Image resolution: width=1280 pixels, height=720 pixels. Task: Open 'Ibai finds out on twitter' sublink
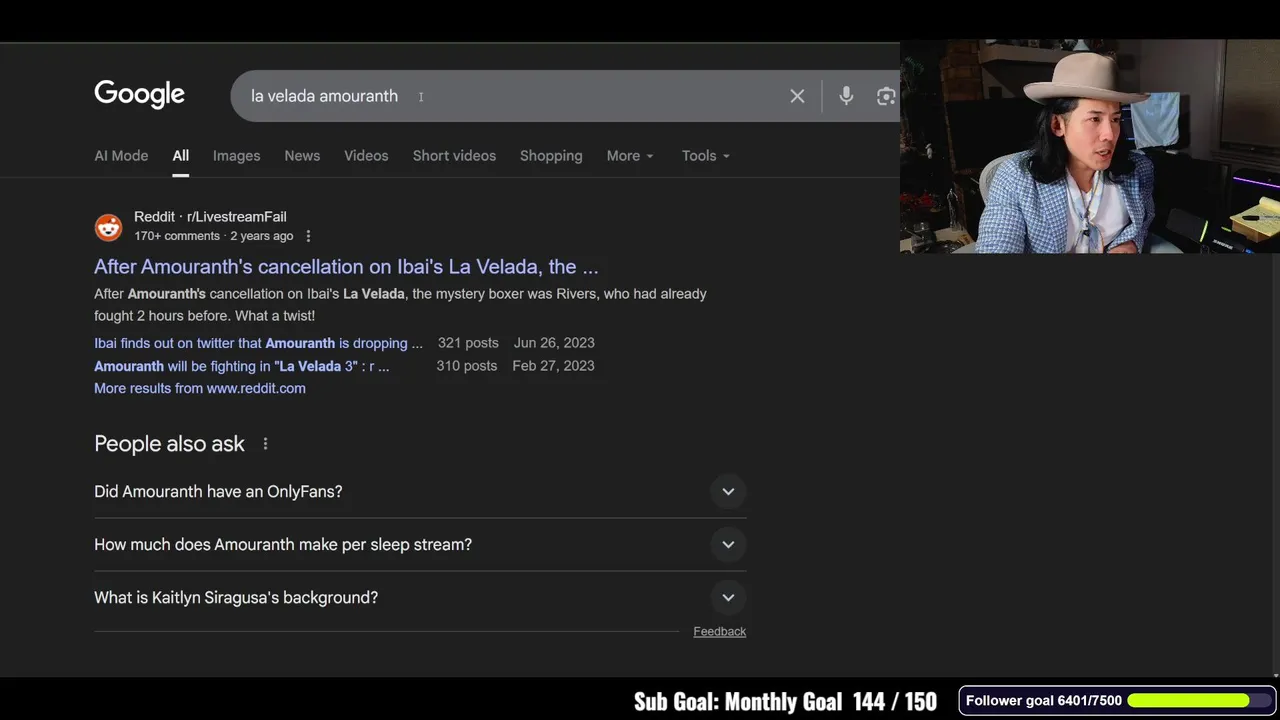[x=258, y=343]
